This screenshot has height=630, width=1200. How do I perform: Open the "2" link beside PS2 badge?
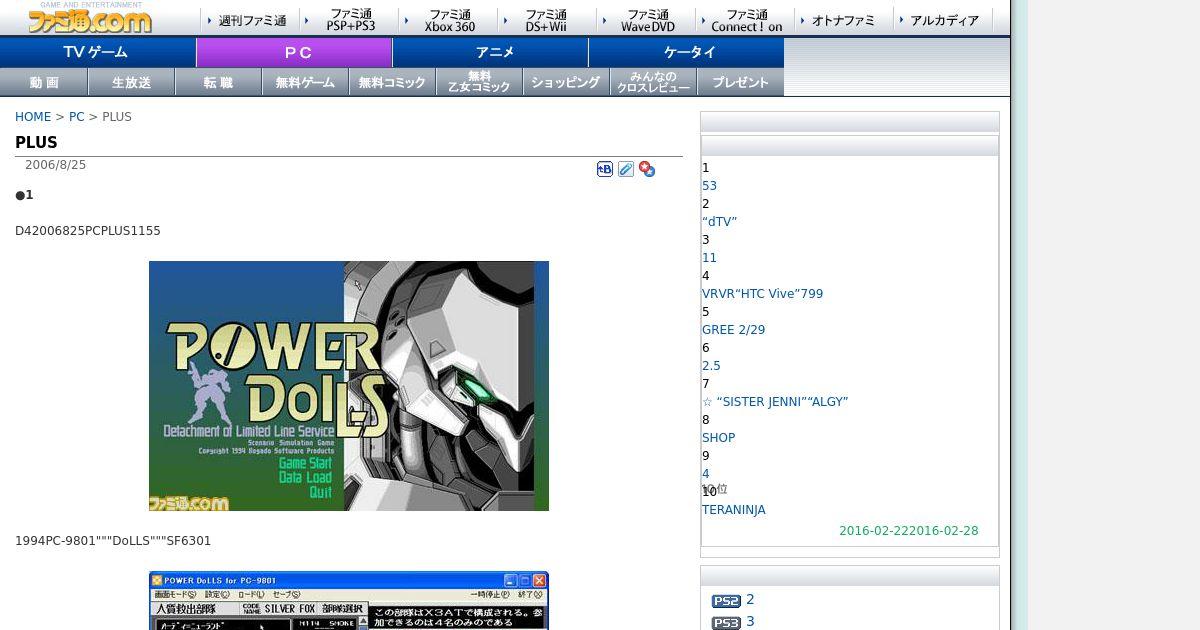(750, 600)
